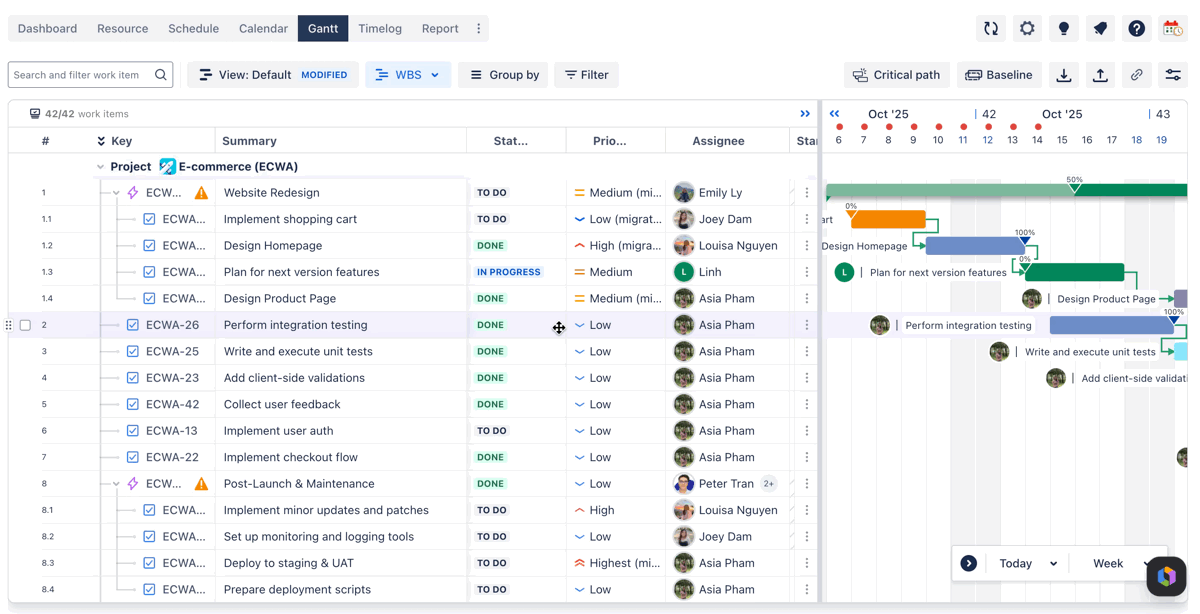
Task: Click the orange Implement shopping cart Gantt bar
Action: pos(888,219)
